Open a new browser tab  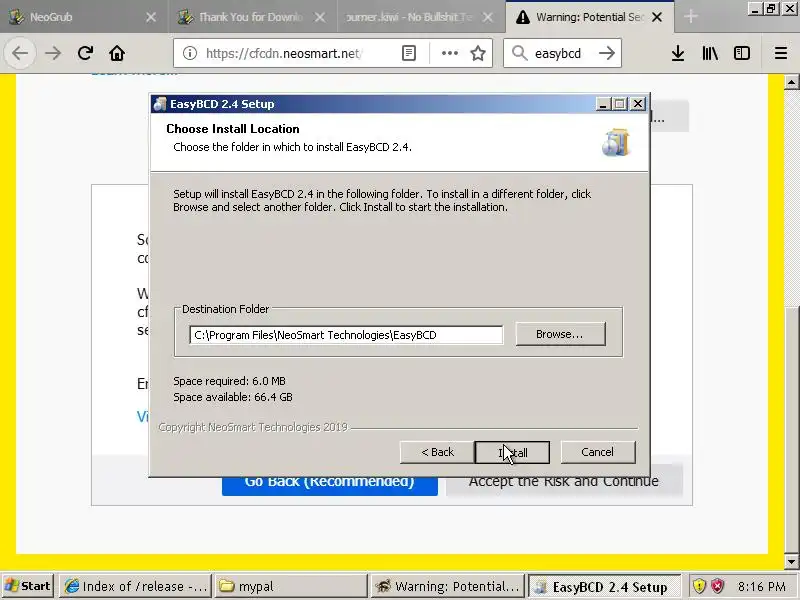[x=691, y=17]
